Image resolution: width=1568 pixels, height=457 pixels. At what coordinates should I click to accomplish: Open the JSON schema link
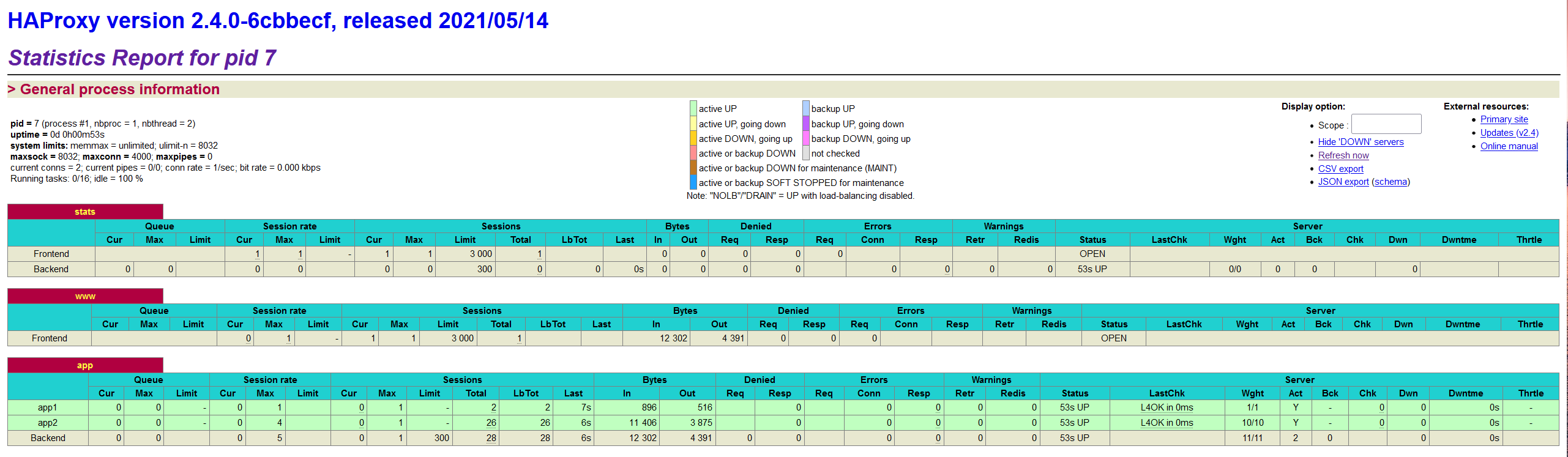[x=1391, y=182]
